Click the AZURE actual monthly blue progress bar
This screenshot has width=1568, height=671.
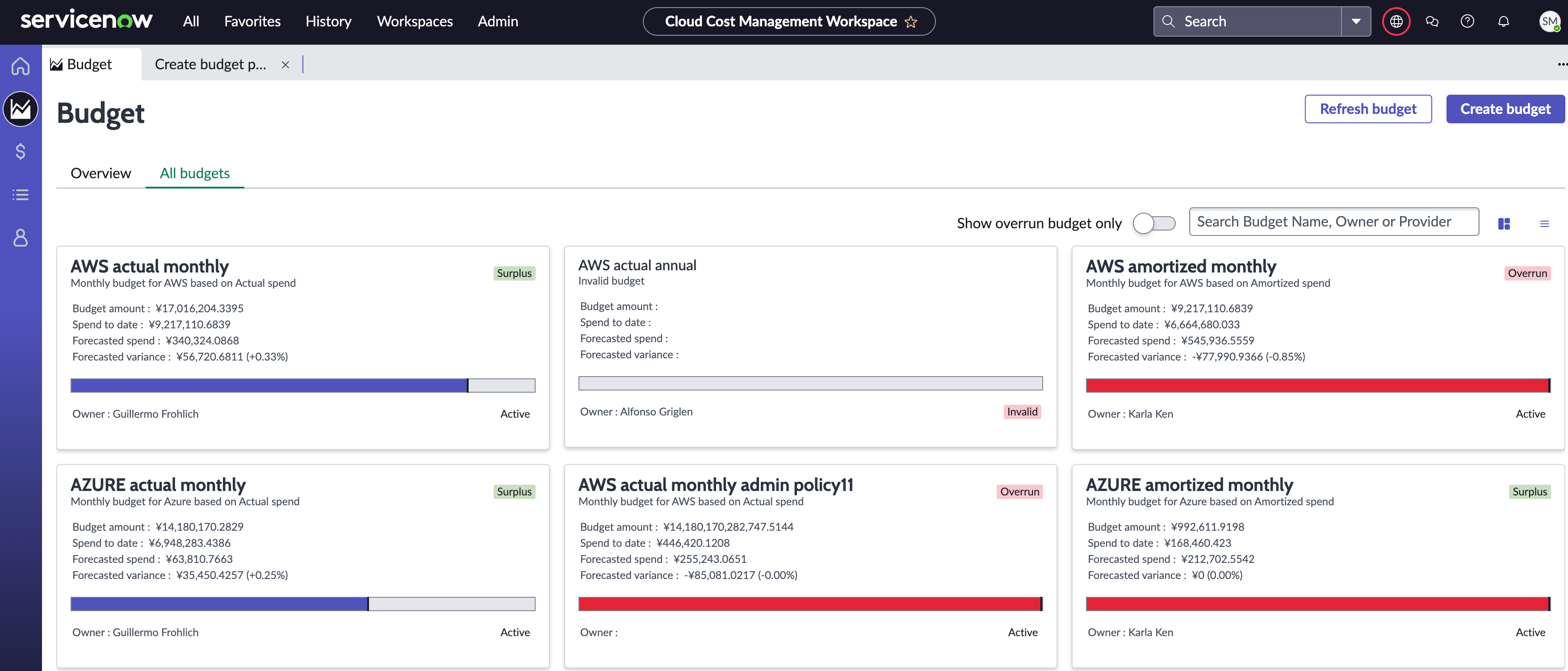coord(303,604)
